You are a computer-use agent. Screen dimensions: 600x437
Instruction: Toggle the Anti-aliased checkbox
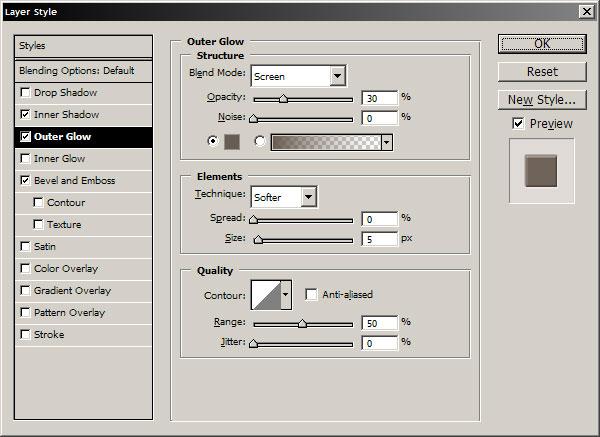pyautogui.click(x=312, y=294)
